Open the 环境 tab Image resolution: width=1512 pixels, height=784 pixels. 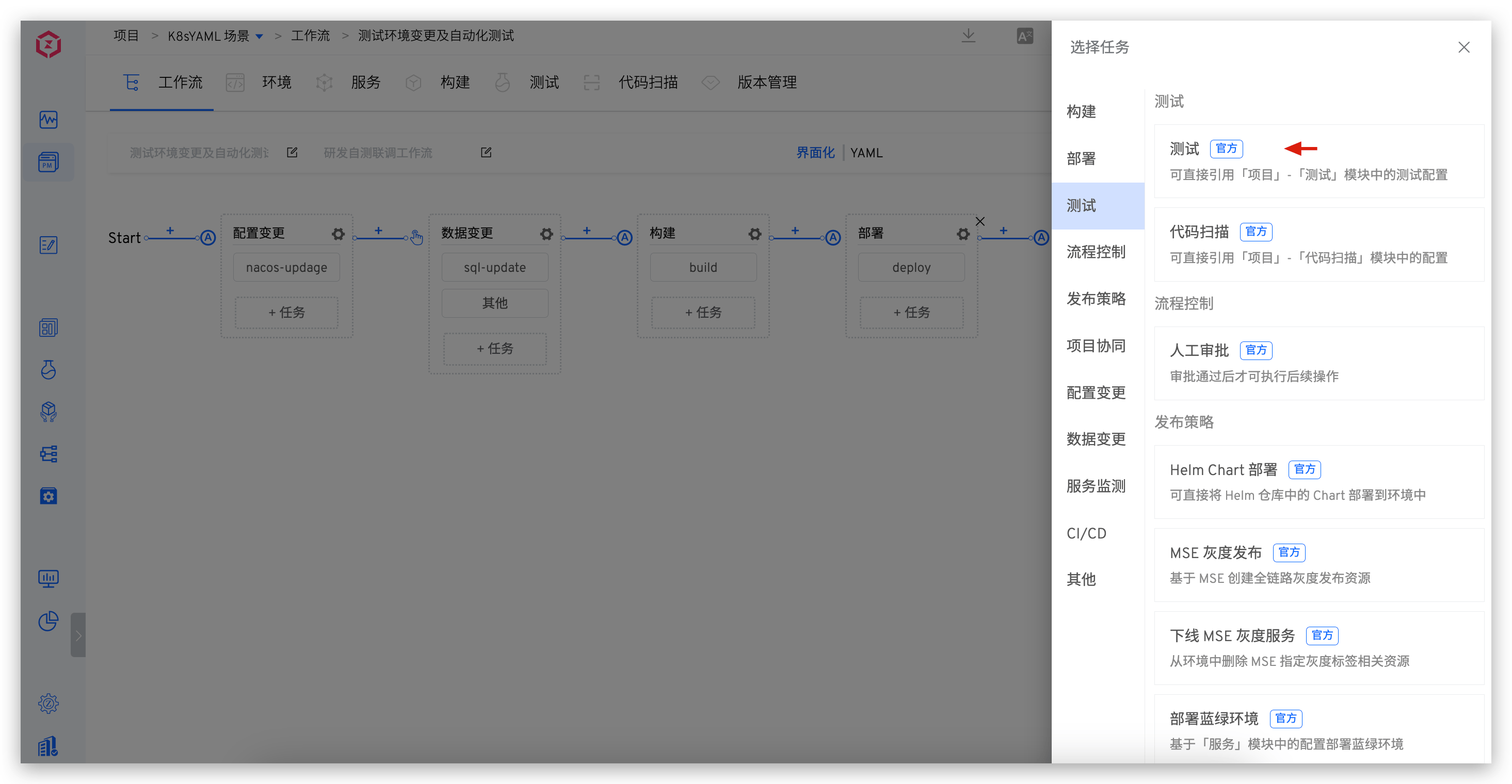[276, 82]
